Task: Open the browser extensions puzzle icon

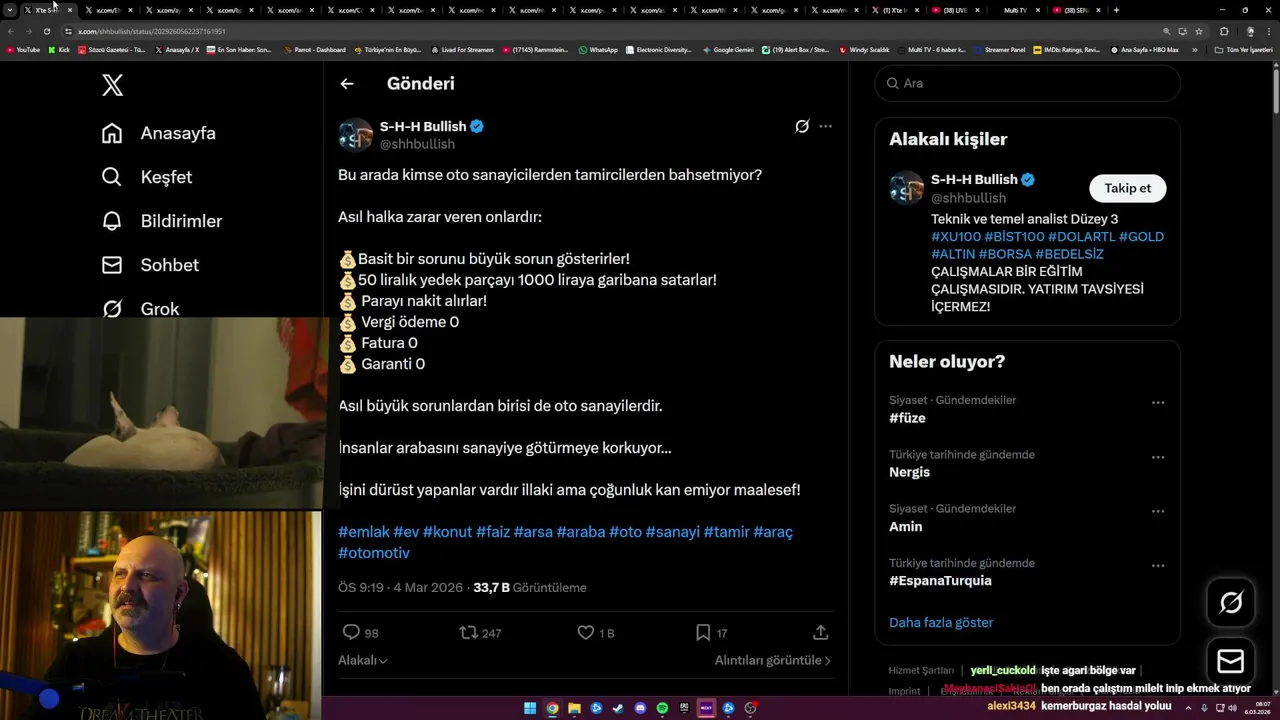Action: point(1223,31)
